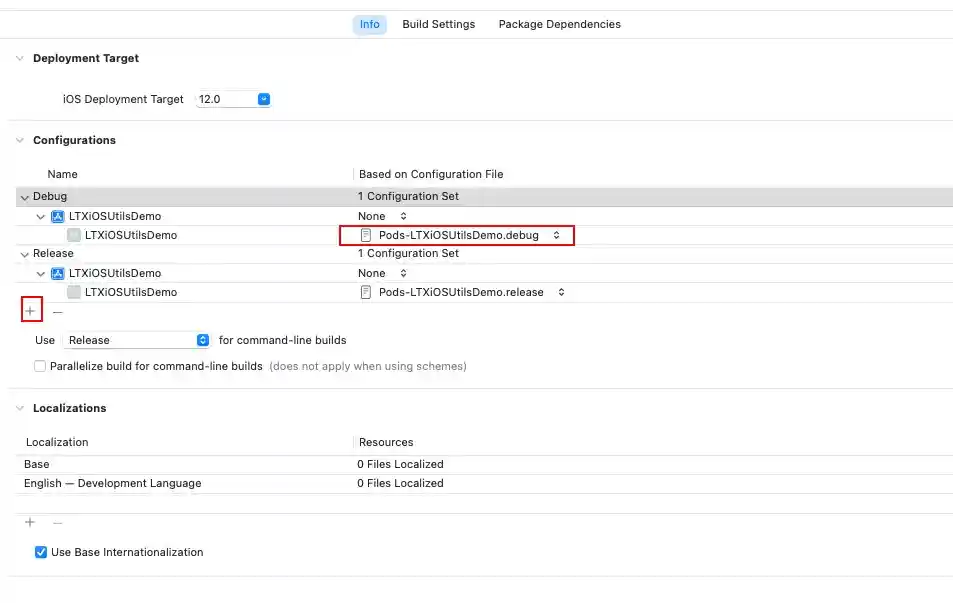The image size is (953, 603).
Task: Click the remove configuration minus button
Action: pos(57,312)
